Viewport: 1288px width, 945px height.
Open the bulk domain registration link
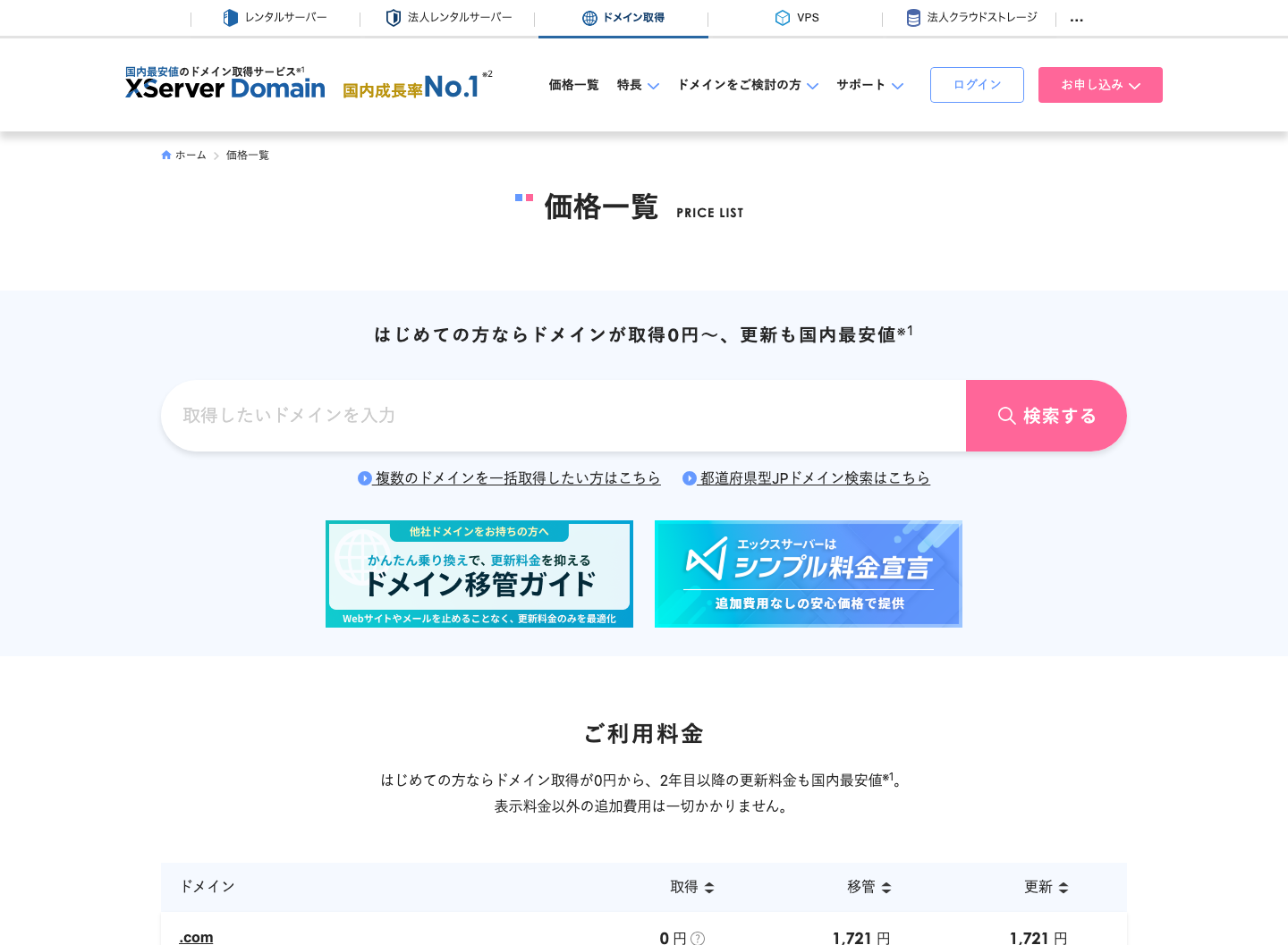click(509, 478)
